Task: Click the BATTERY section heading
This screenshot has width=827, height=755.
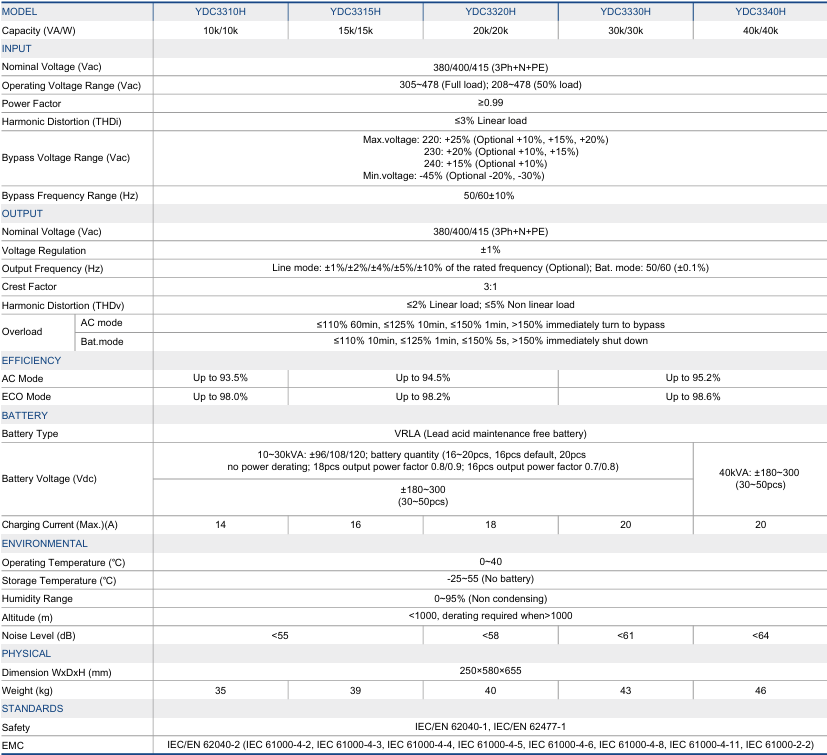Action: (x=24, y=415)
